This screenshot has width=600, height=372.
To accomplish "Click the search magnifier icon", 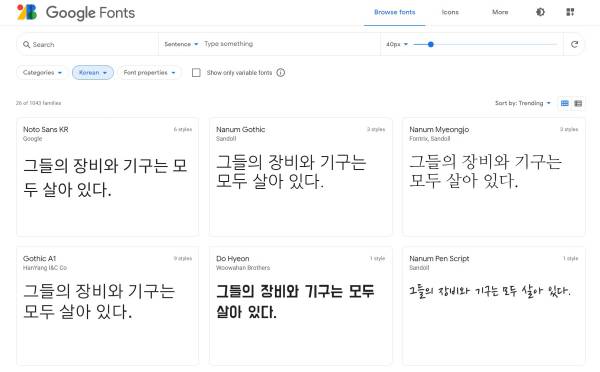I will pos(26,44).
